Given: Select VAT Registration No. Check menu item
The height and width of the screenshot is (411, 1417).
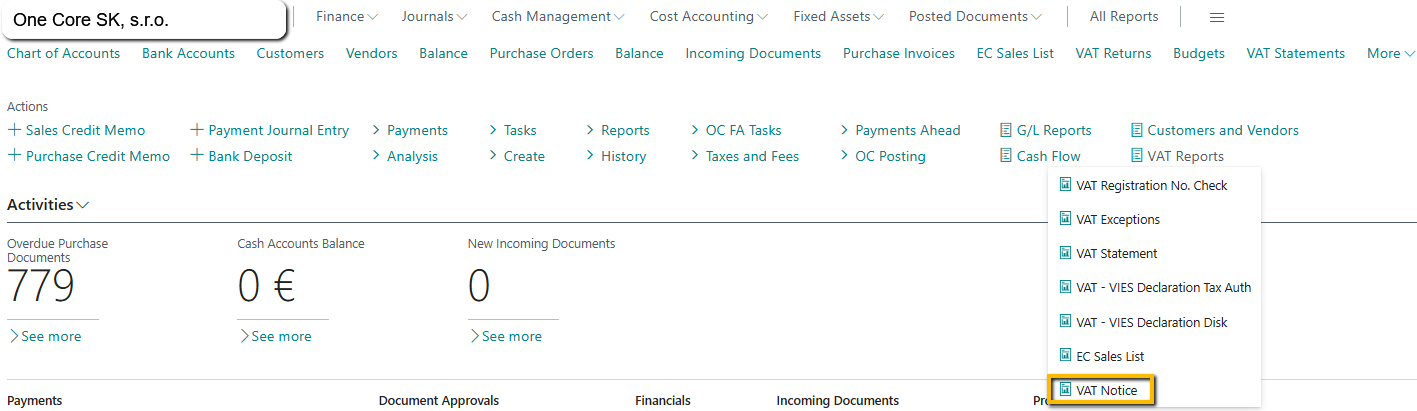Looking at the screenshot, I should pyautogui.click(x=1151, y=185).
